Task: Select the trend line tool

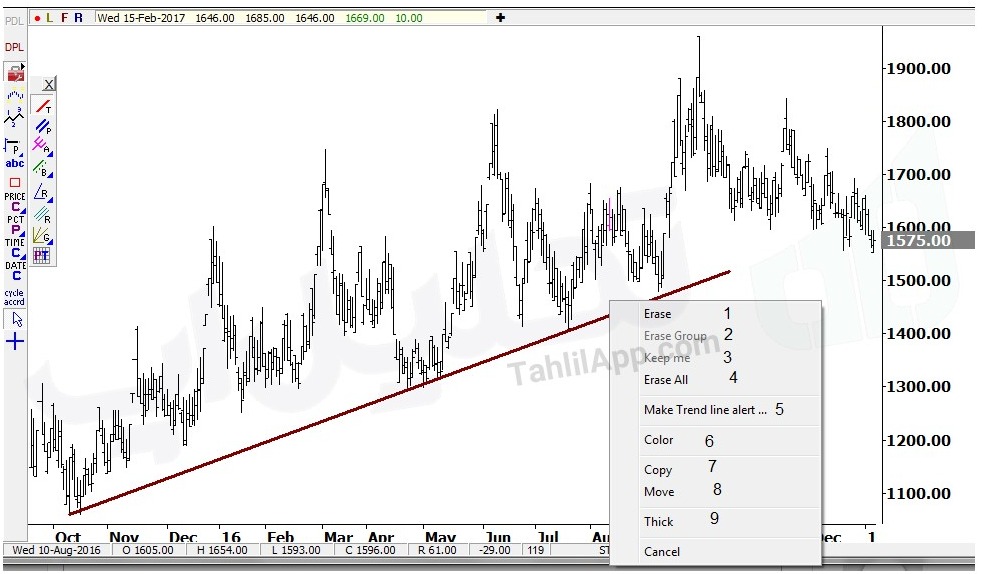Action: pos(43,106)
